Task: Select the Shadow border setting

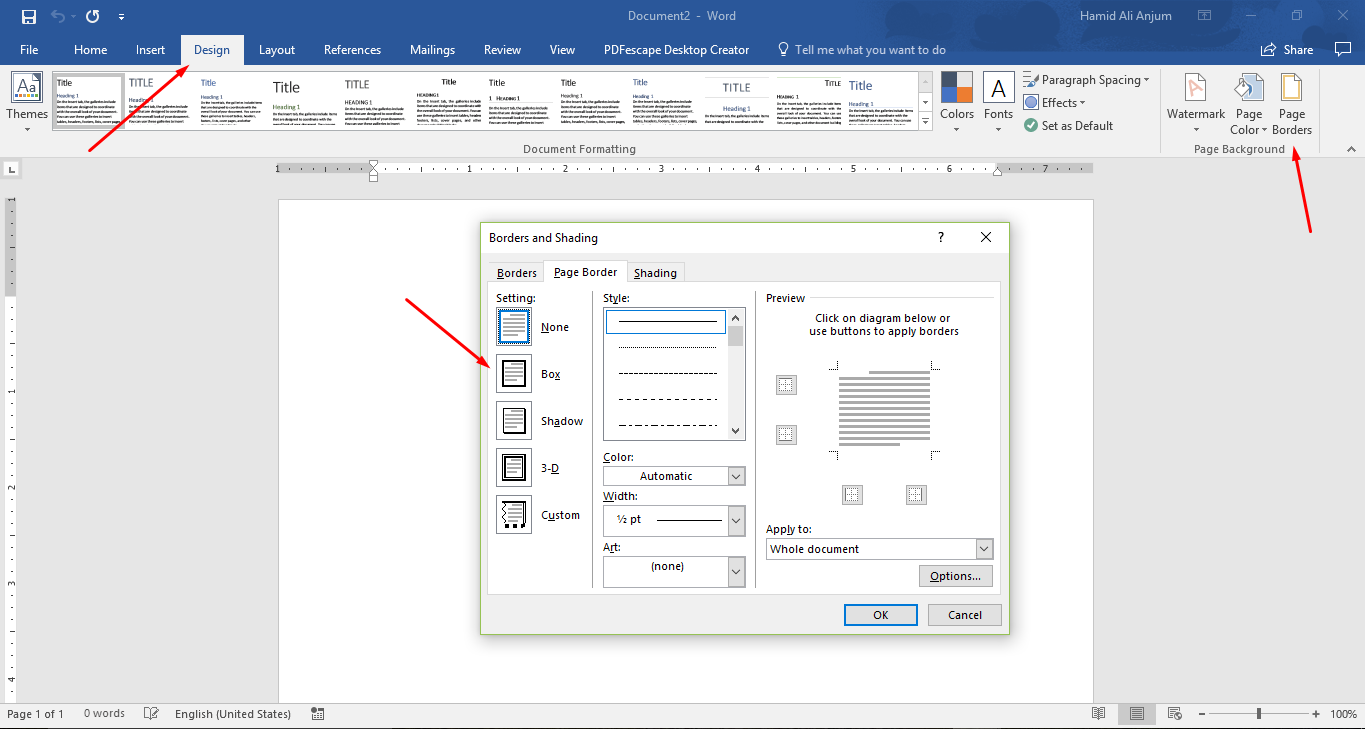Action: pyautogui.click(x=513, y=420)
